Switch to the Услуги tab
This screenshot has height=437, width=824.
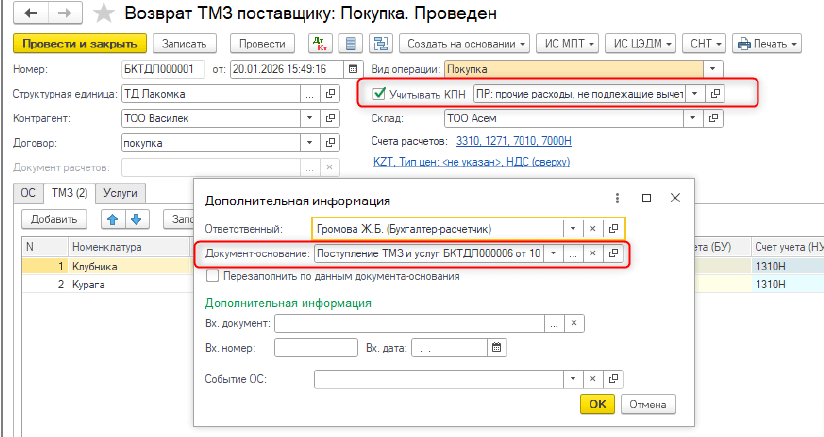click(121, 193)
